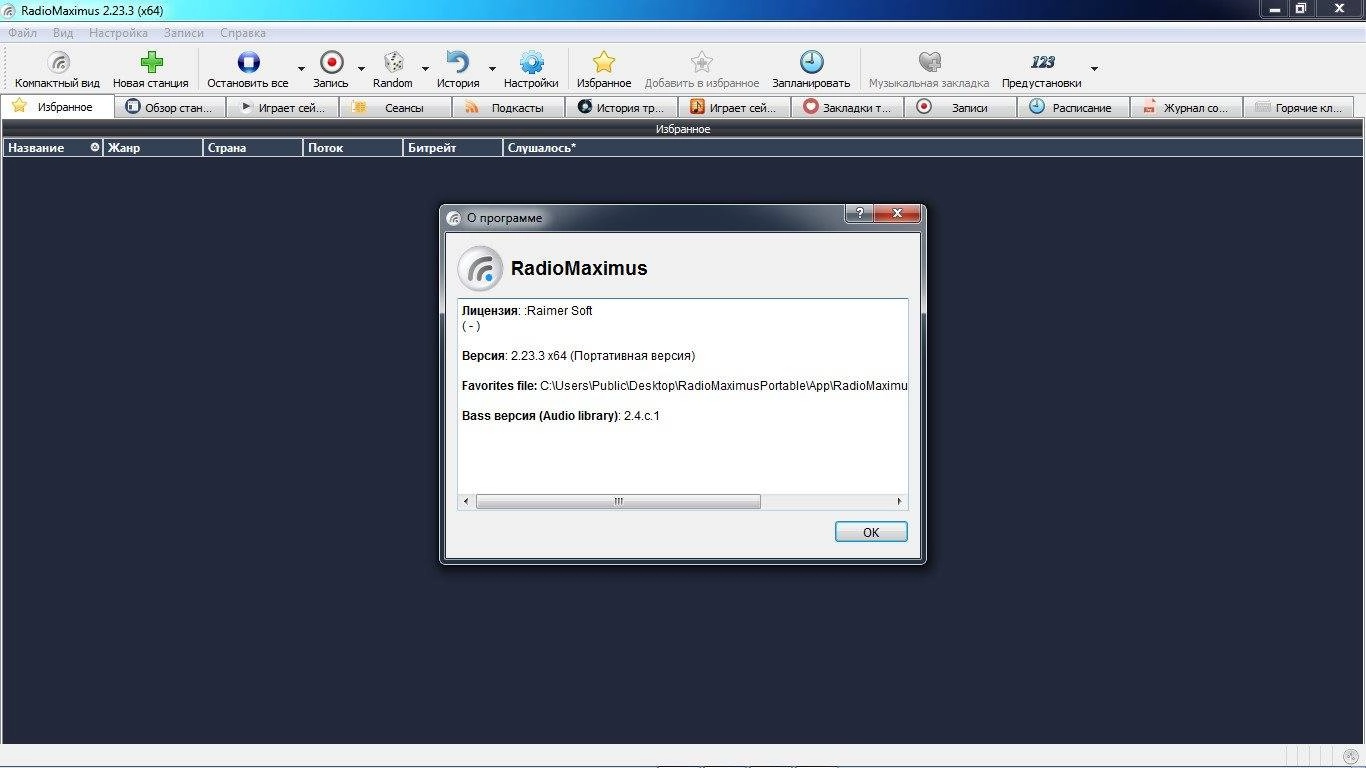Open the История треков tab
The height and width of the screenshot is (768, 1366).
coord(622,107)
